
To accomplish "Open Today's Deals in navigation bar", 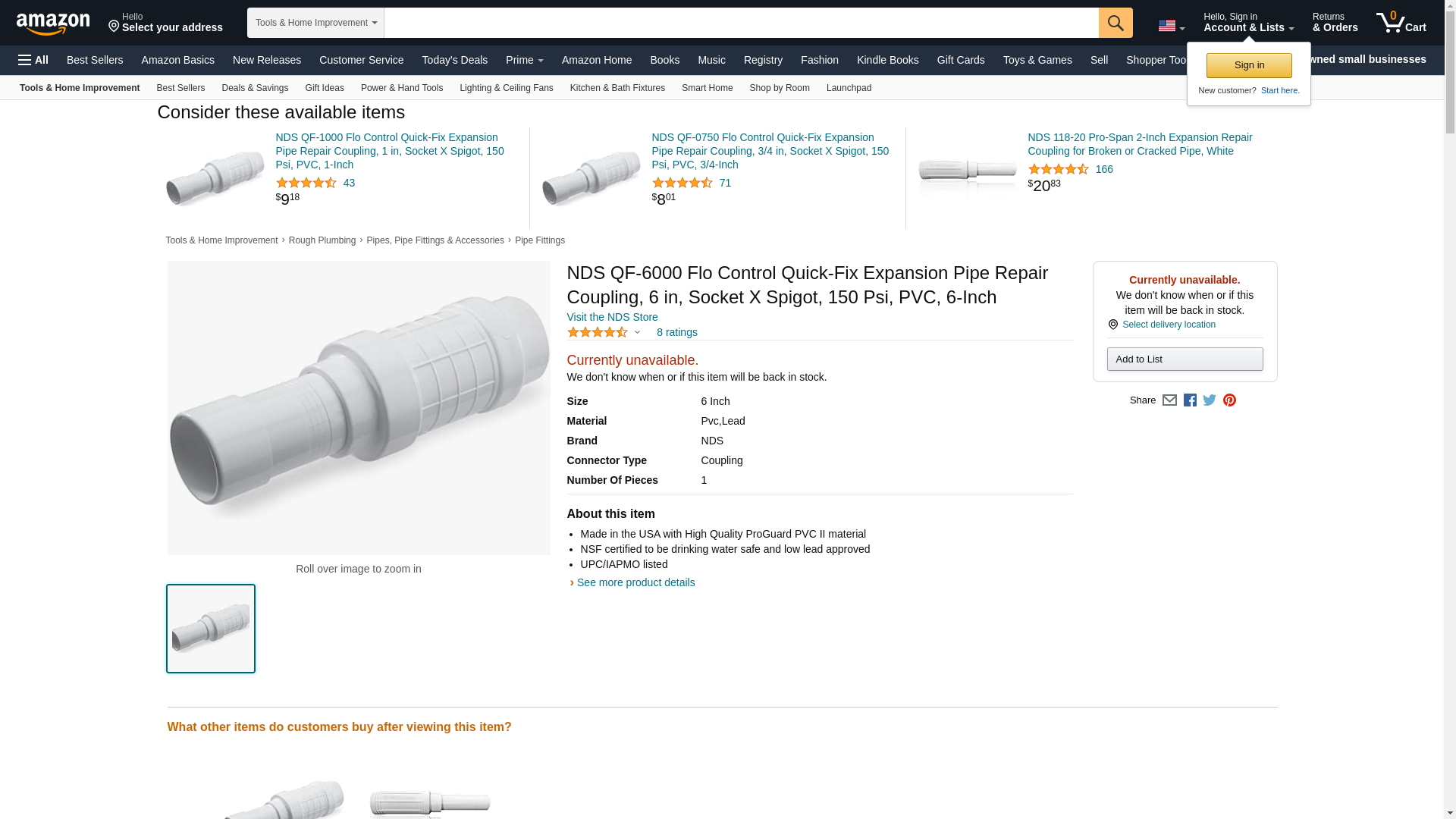I will (454, 60).
